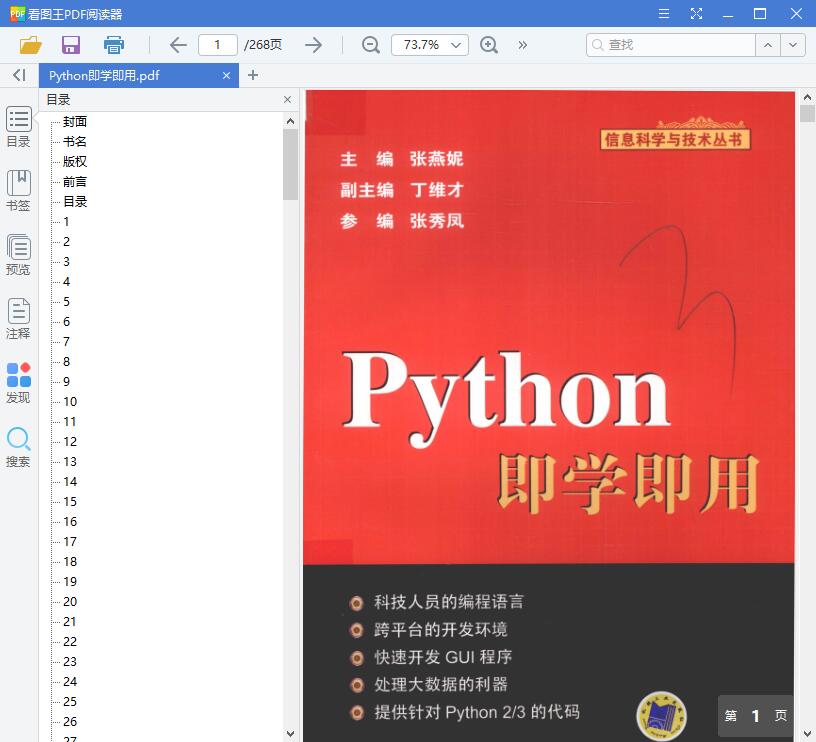The width and height of the screenshot is (816, 742).
Task: Jump to outline item 24
Action: (70, 682)
